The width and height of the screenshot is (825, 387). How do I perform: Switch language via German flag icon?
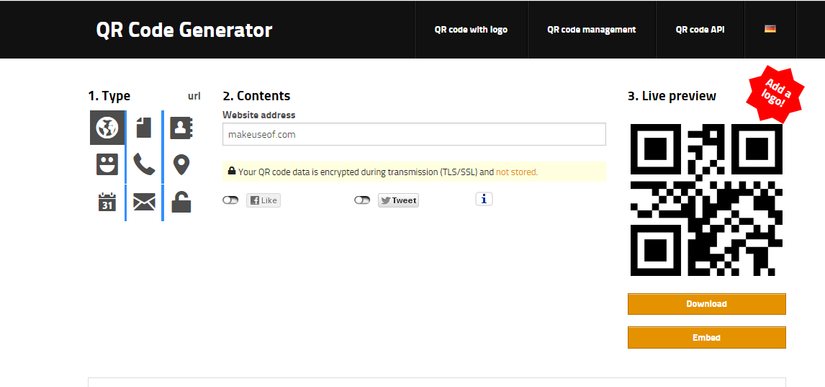770,29
